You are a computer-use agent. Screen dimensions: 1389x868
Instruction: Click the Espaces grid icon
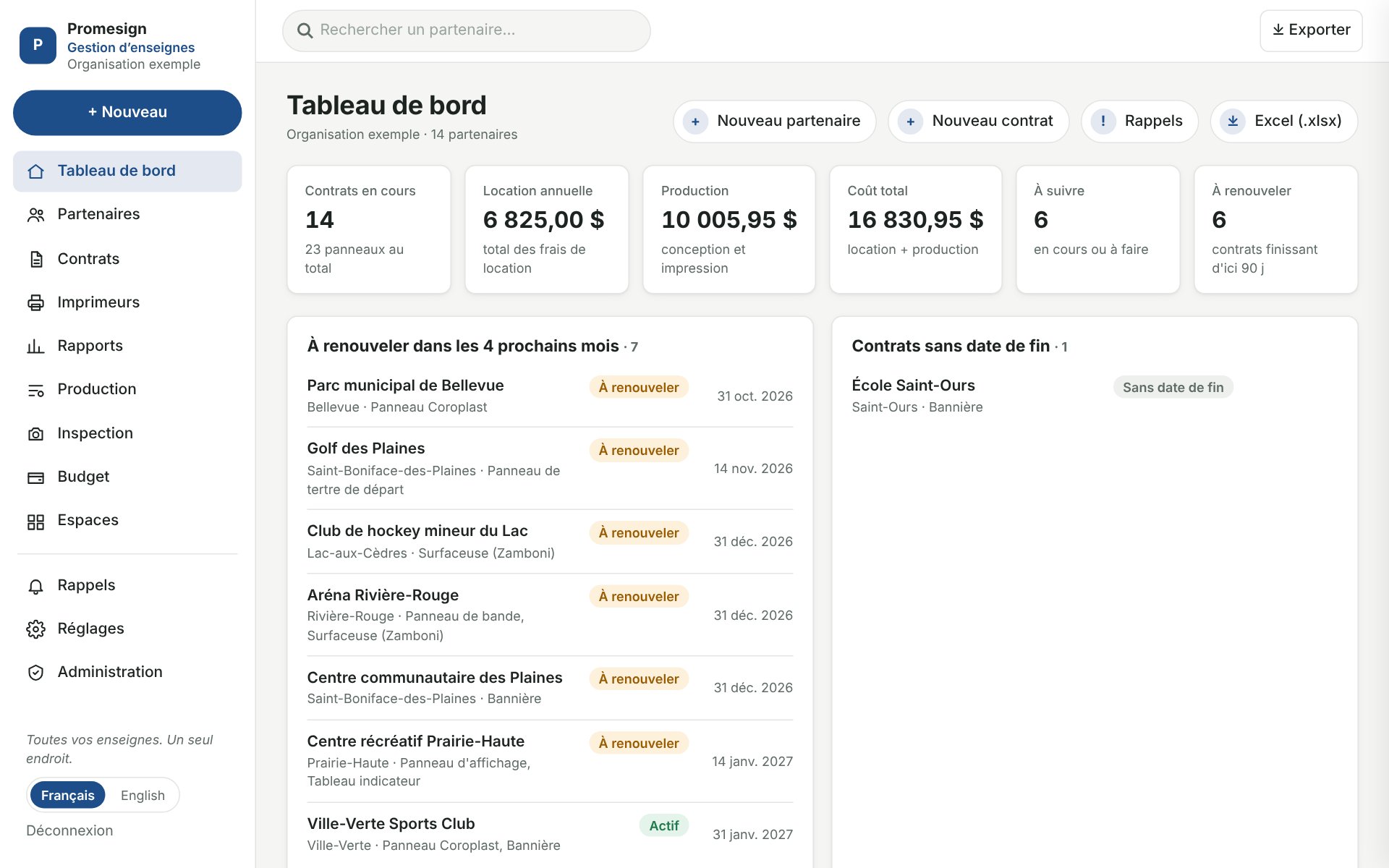point(35,522)
